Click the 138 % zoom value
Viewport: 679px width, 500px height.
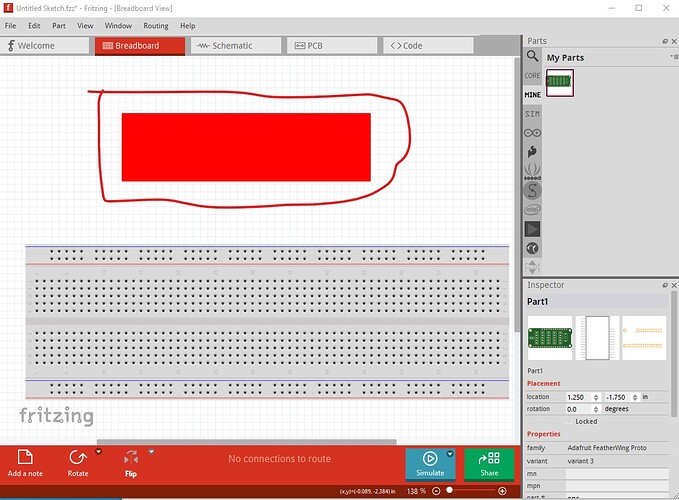click(416, 491)
